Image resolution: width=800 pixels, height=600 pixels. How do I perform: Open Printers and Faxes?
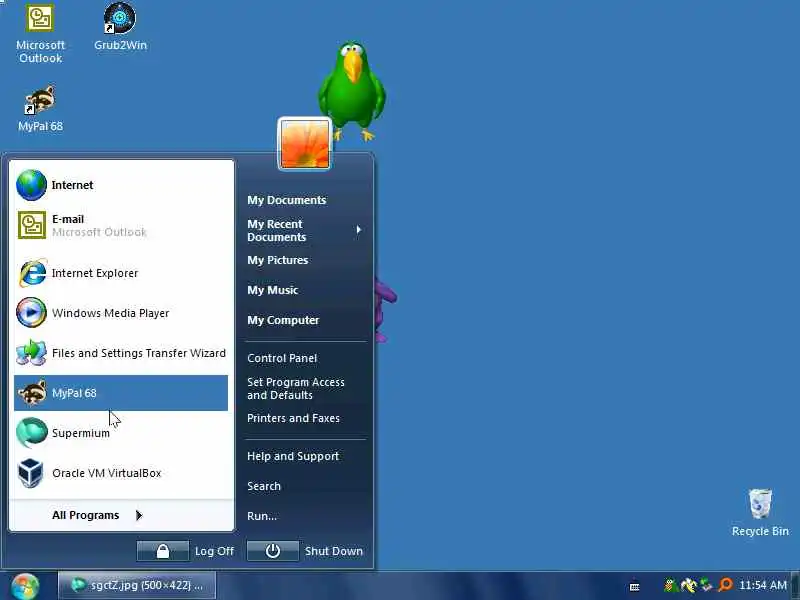pyautogui.click(x=293, y=418)
